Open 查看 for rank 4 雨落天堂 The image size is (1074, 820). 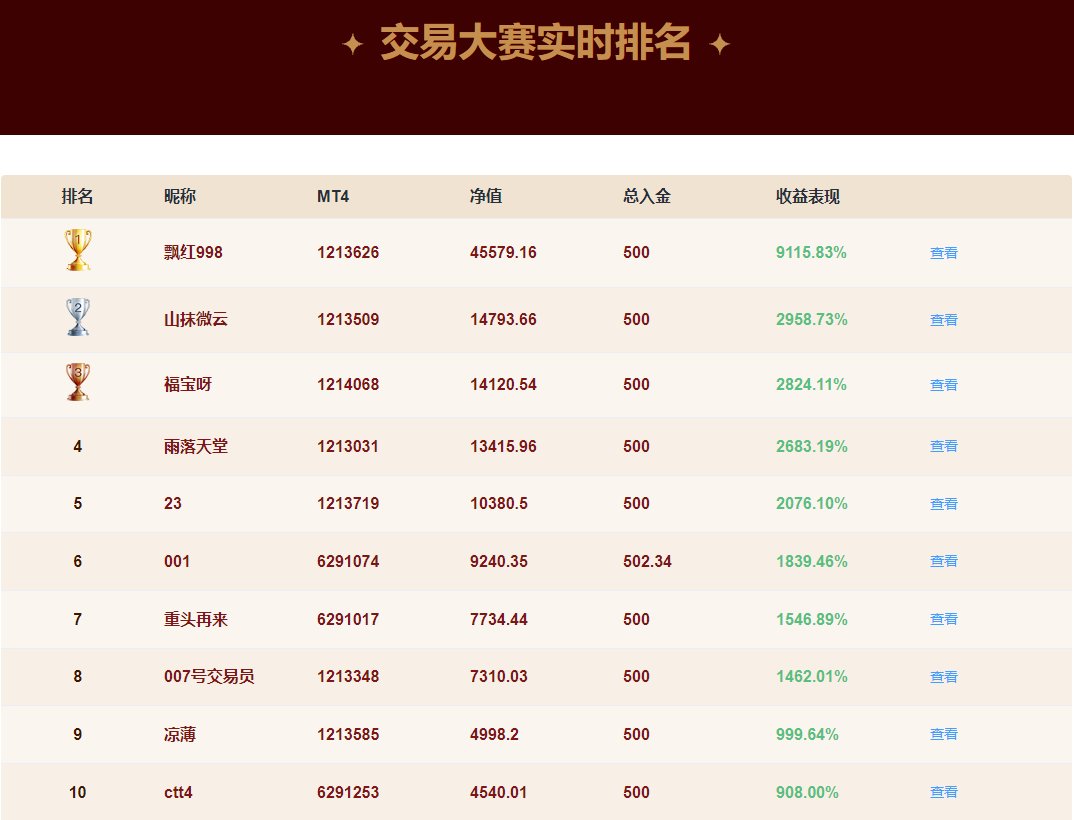tap(943, 446)
